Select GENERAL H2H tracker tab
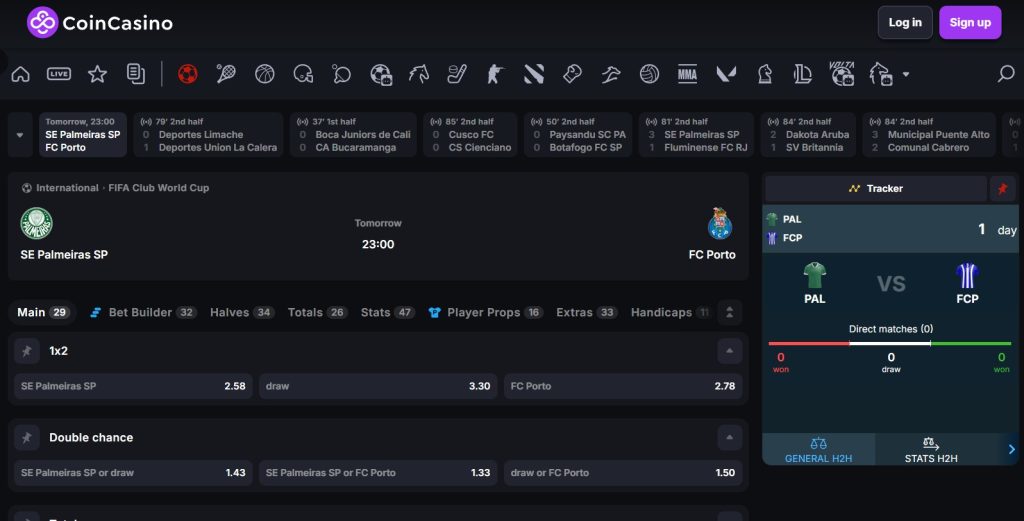This screenshot has width=1024, height=521. click(x=818, y=450)
